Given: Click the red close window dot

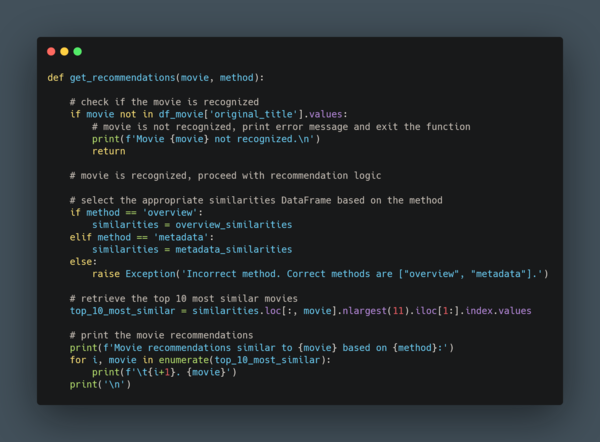Looking at the screenshot, I should pyautogui.click(x=51, y=51).
